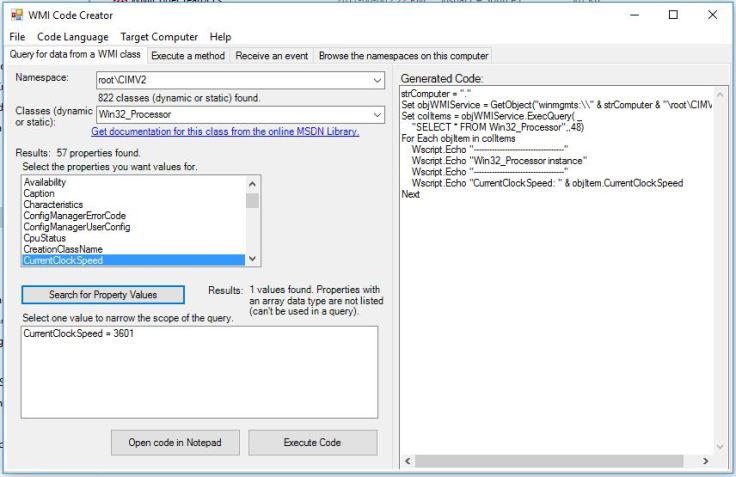Open the MSDN Library documentation link
Viewport: 736px width, 477px height.
[225, 132]
